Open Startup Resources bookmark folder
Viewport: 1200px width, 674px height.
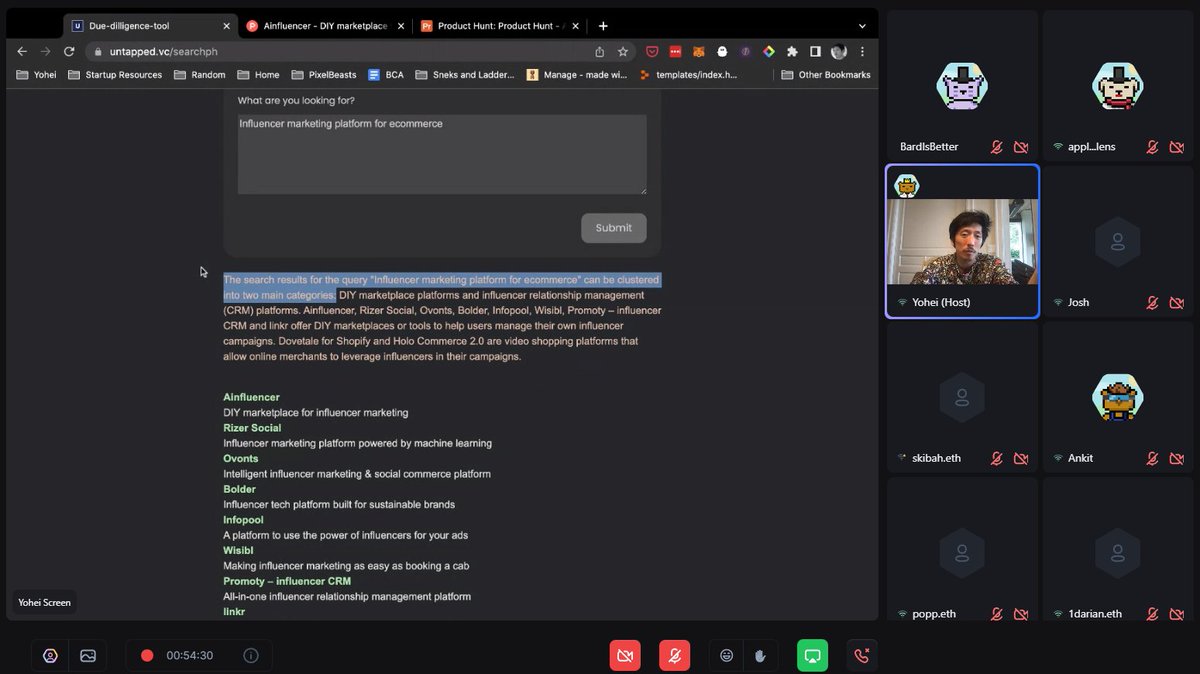click(115, 75)
